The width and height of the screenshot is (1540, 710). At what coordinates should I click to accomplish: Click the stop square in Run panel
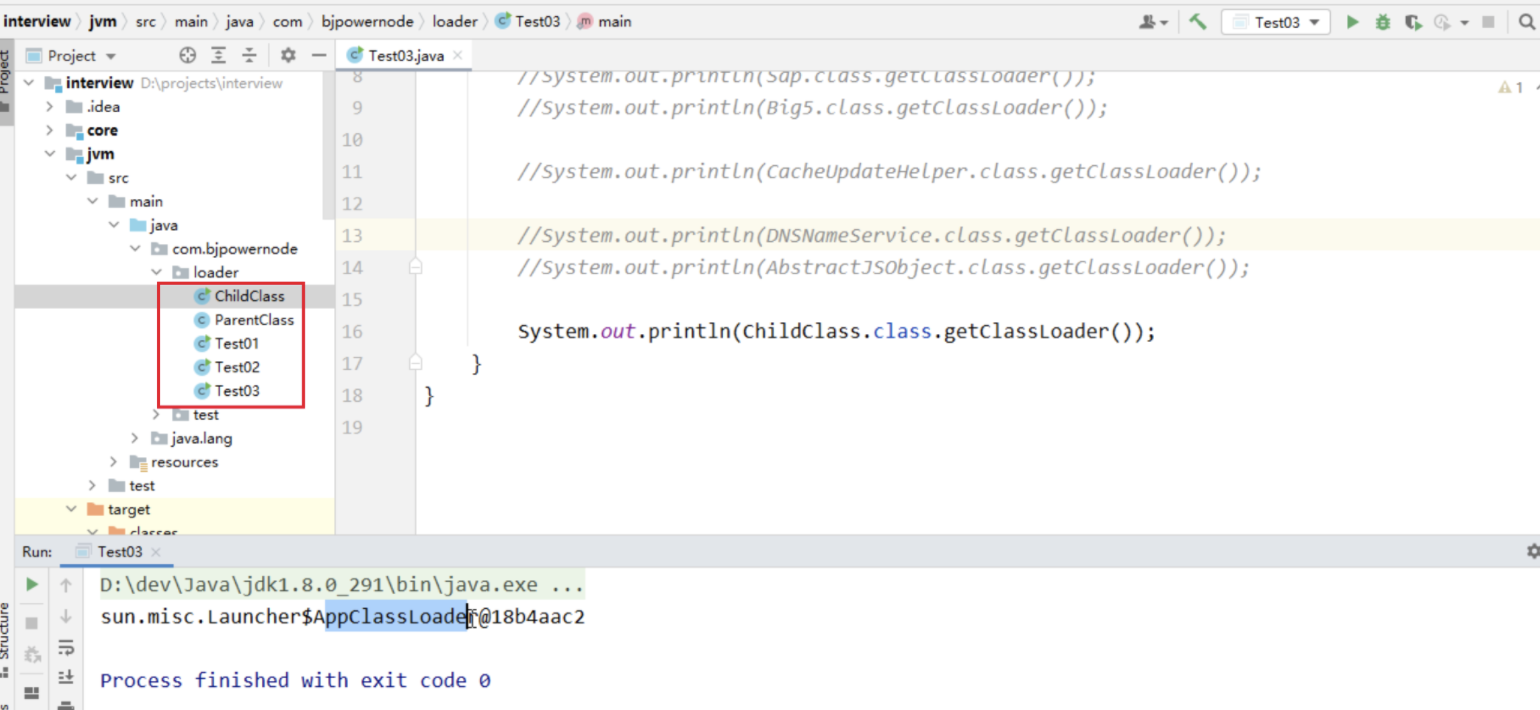click(x=32, y=623)
